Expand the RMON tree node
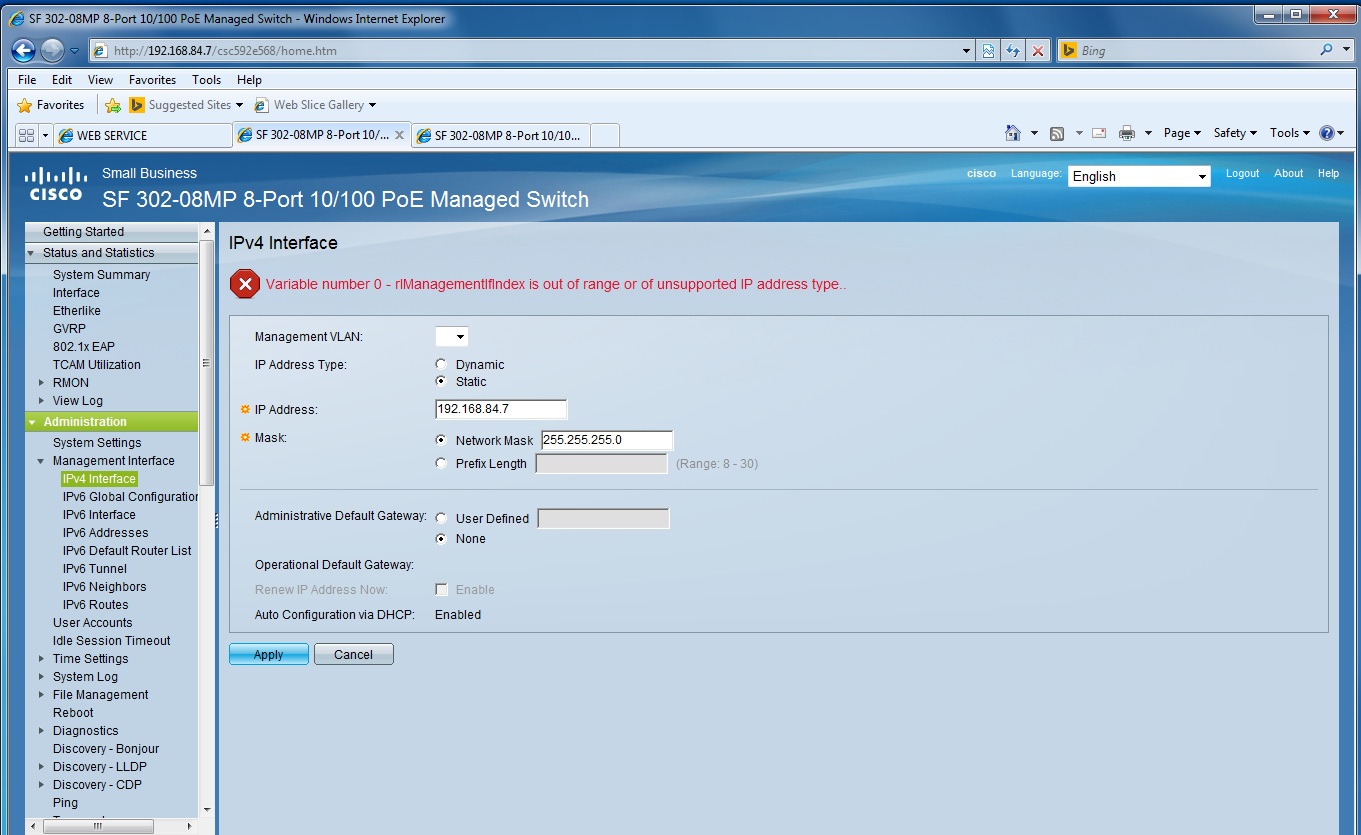The image size is (1361, 835). (41, 383)
